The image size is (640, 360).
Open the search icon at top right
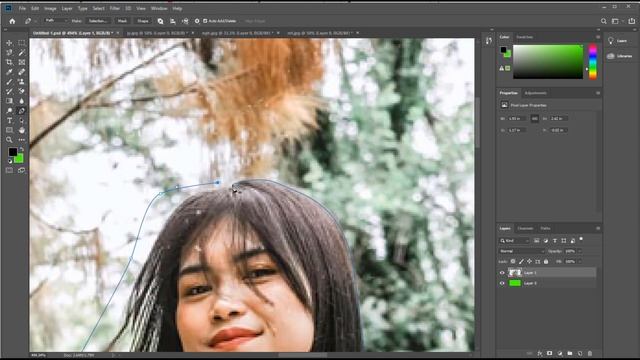tap(603, 21)
